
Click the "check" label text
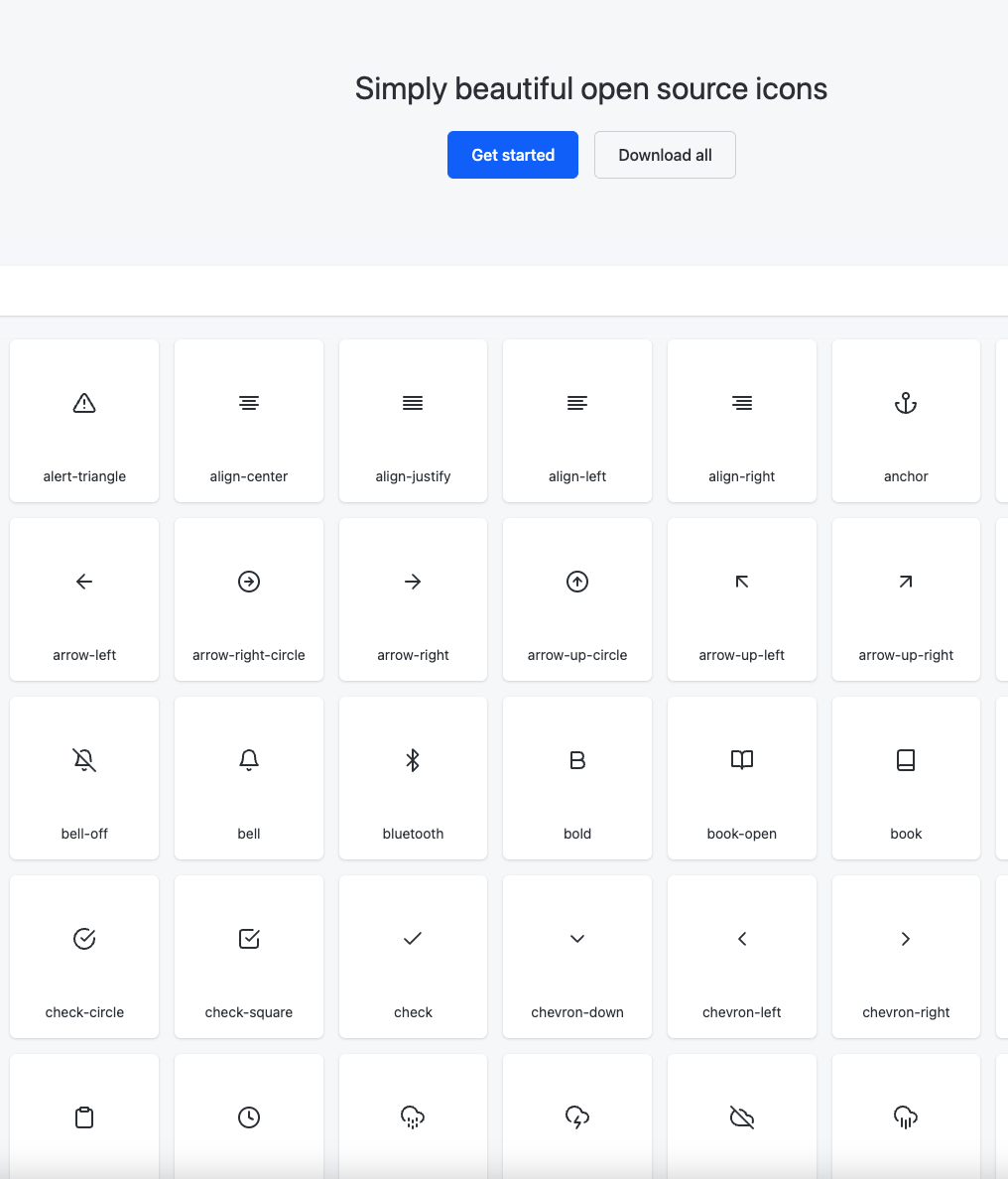(x=413, y=1012)
